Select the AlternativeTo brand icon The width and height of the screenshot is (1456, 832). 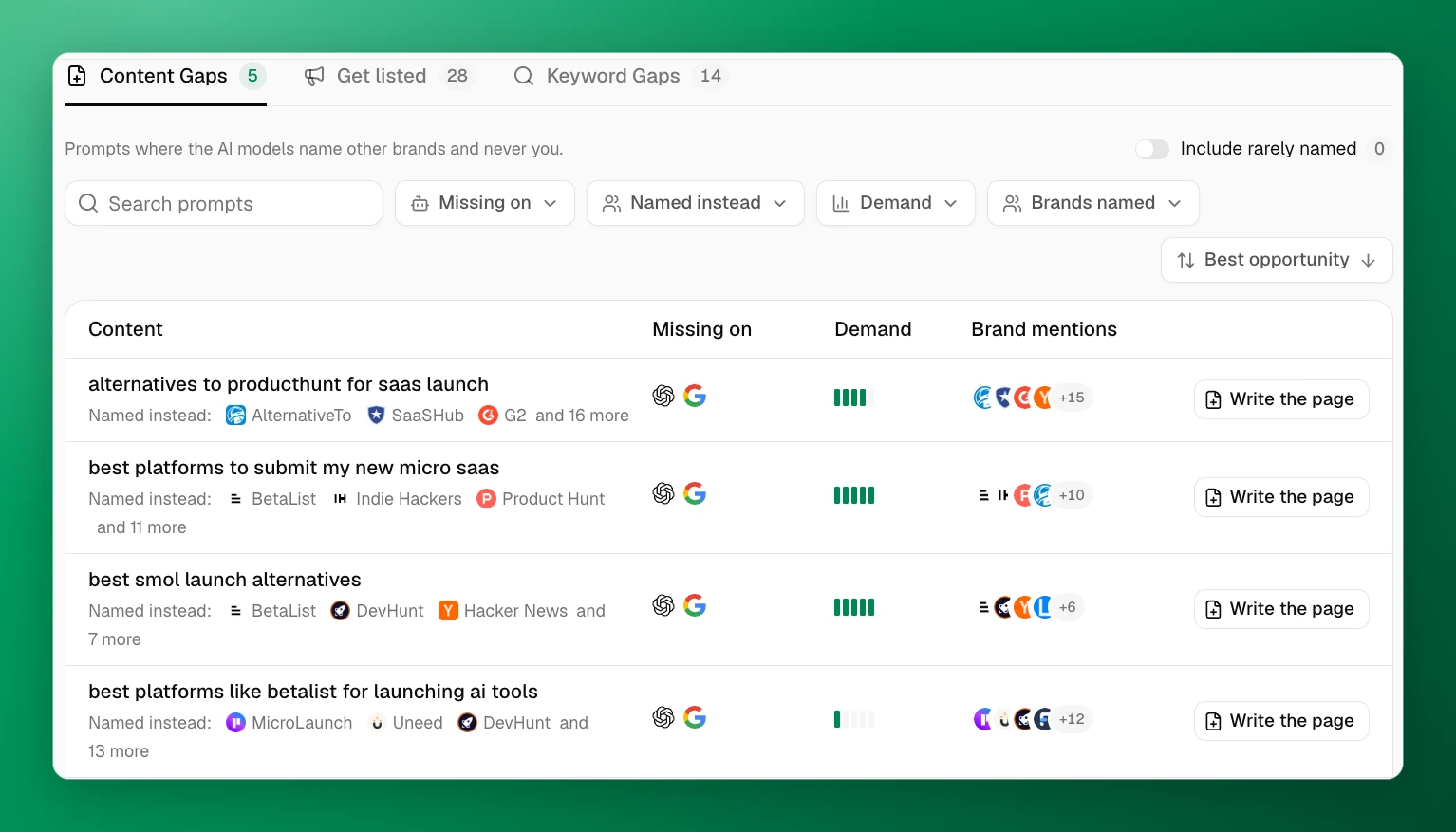tap(235, 416)
